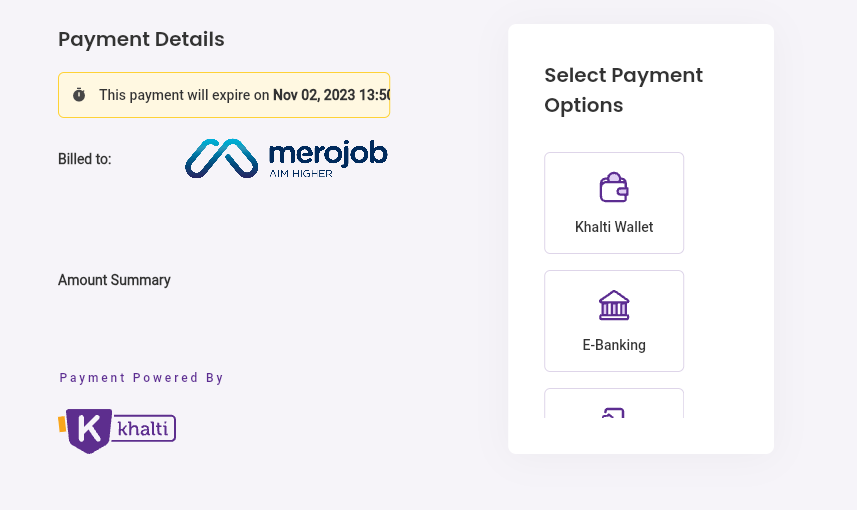Screen dimensions: 857x510
Task: Click the stopwatch icon in expiry notice
Action: [79, 95]
